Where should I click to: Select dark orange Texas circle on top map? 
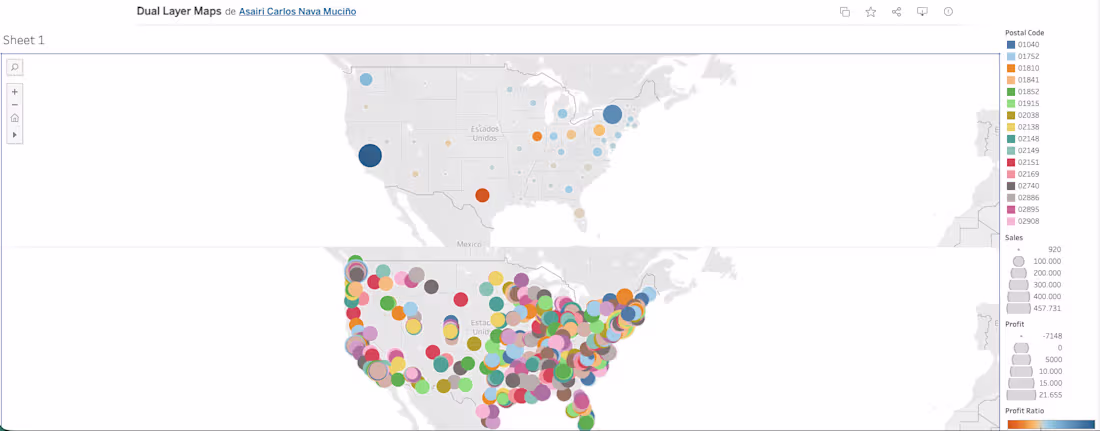coord(482,195)
